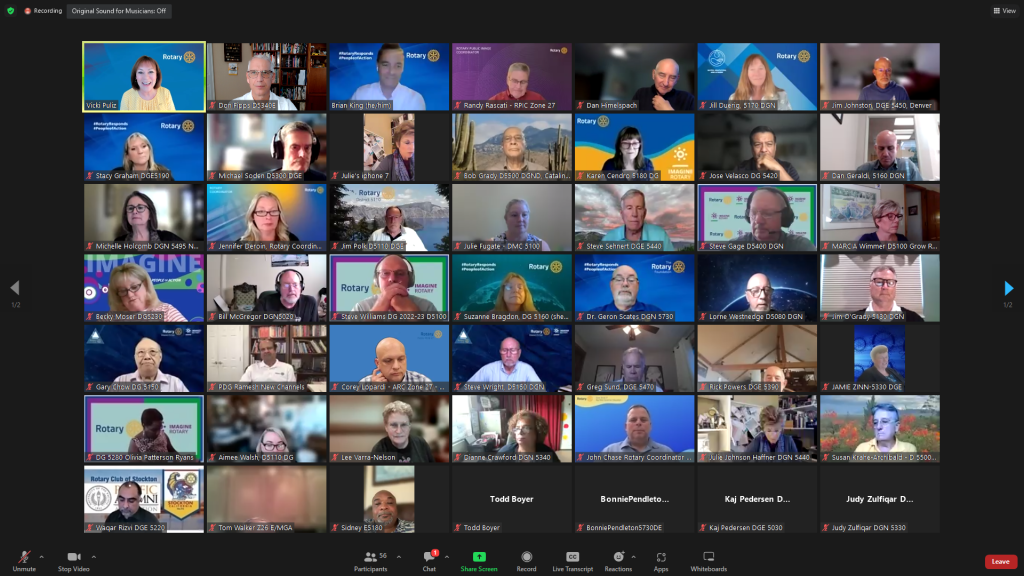Click the red Leave button
The height and width of the screenshot is (576, 1024).
(1000, 562)
